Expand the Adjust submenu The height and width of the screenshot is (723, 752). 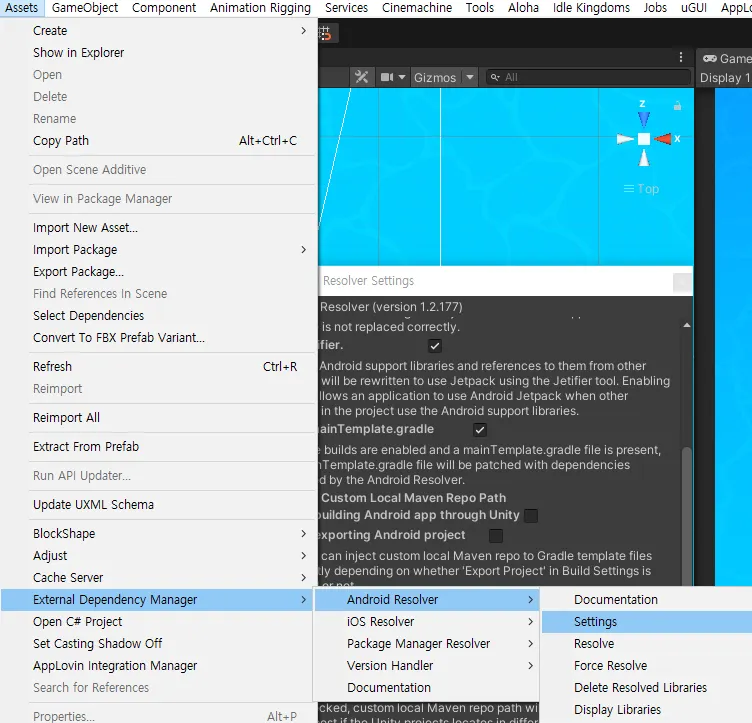[303, 556]
